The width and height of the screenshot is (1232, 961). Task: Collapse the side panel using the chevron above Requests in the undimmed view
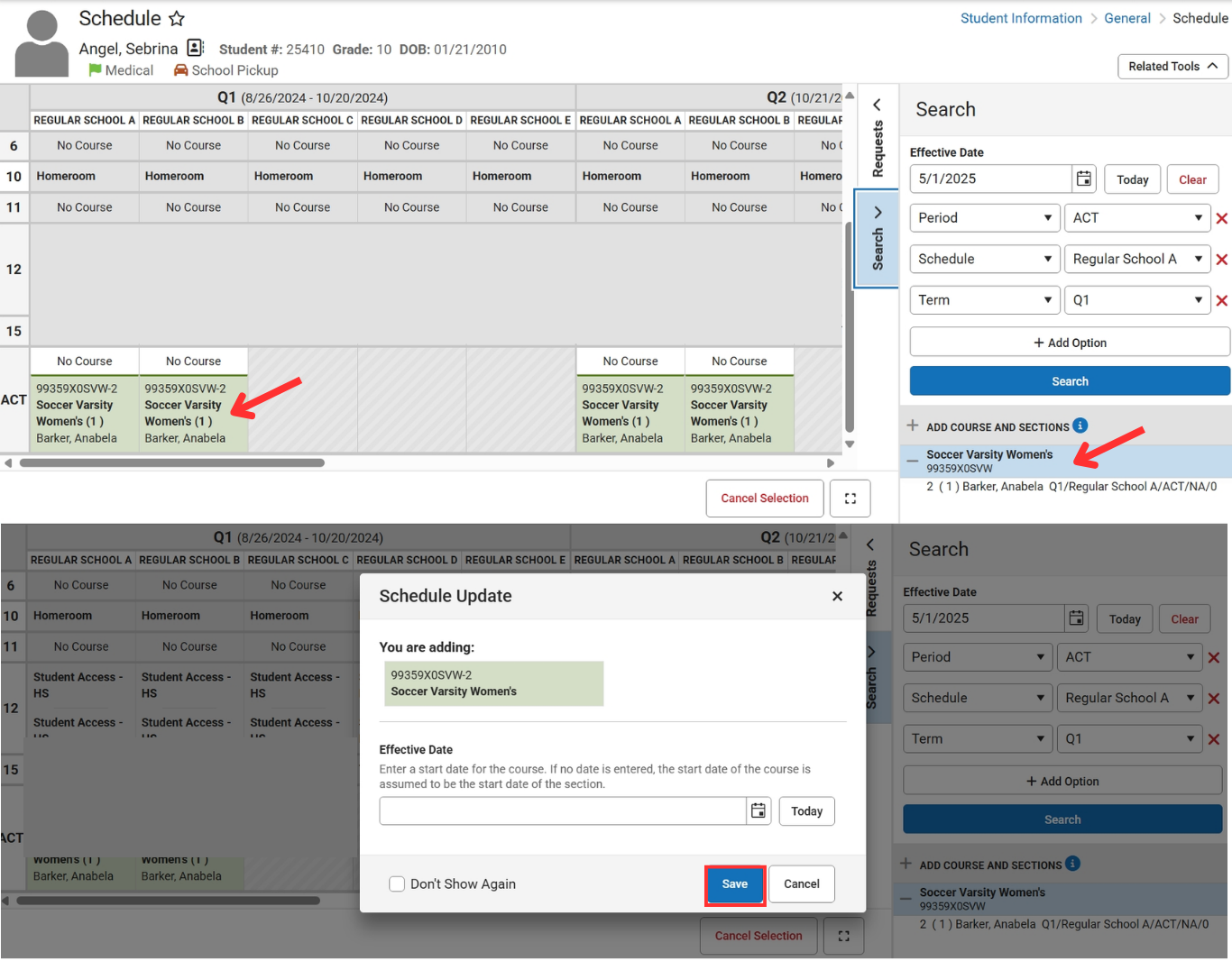point(877,105)
